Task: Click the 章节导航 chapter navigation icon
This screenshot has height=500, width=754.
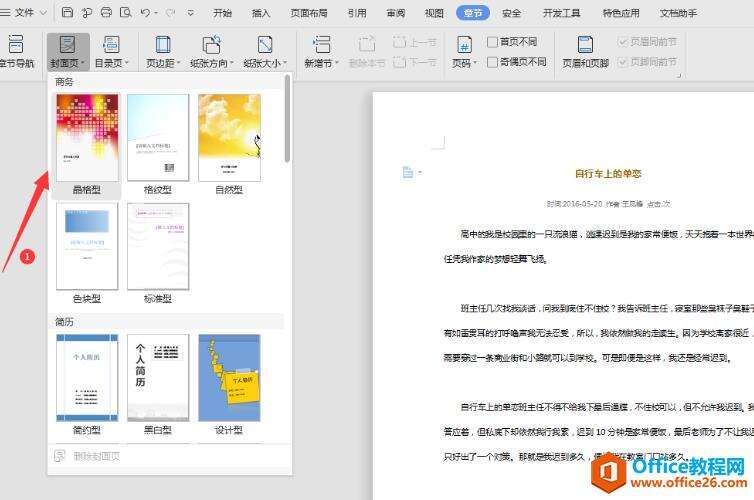Action: (15, 45)
